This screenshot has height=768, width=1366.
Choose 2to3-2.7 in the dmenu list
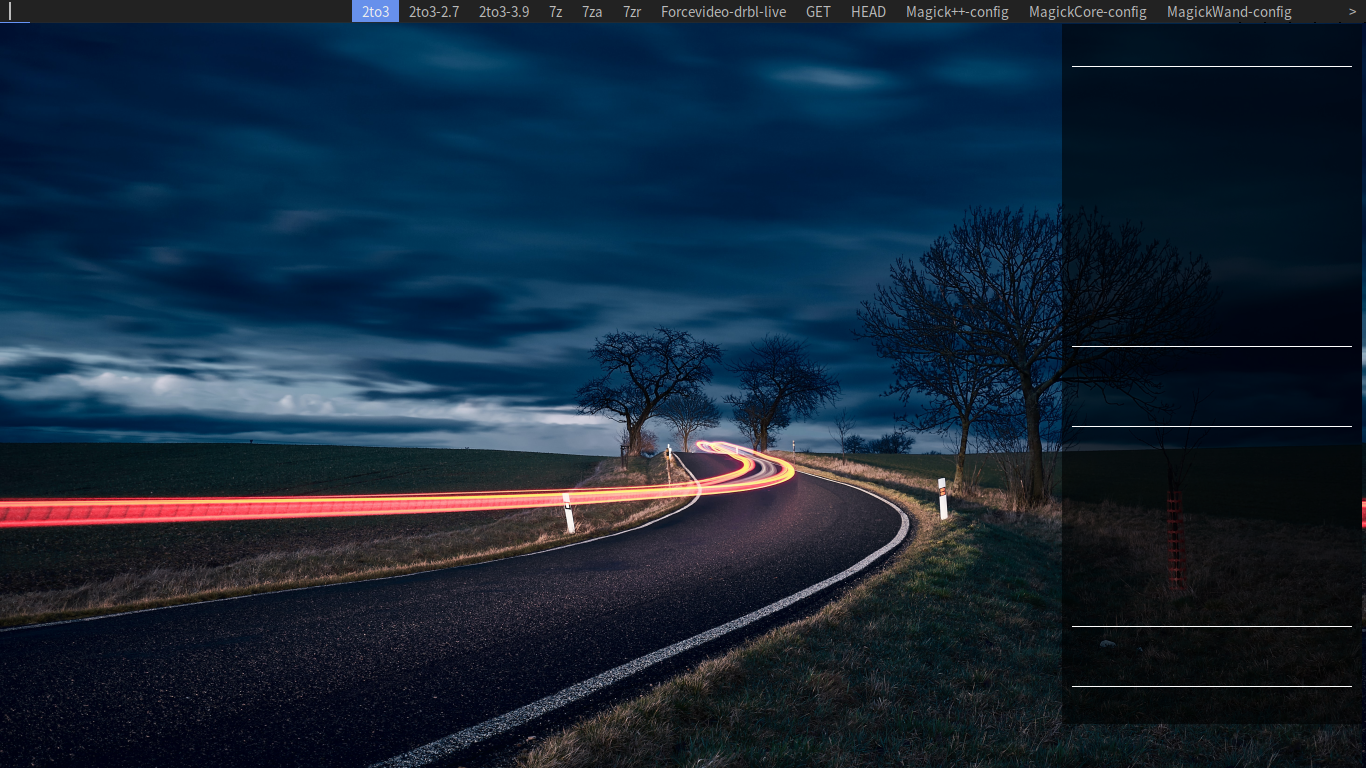434,12
